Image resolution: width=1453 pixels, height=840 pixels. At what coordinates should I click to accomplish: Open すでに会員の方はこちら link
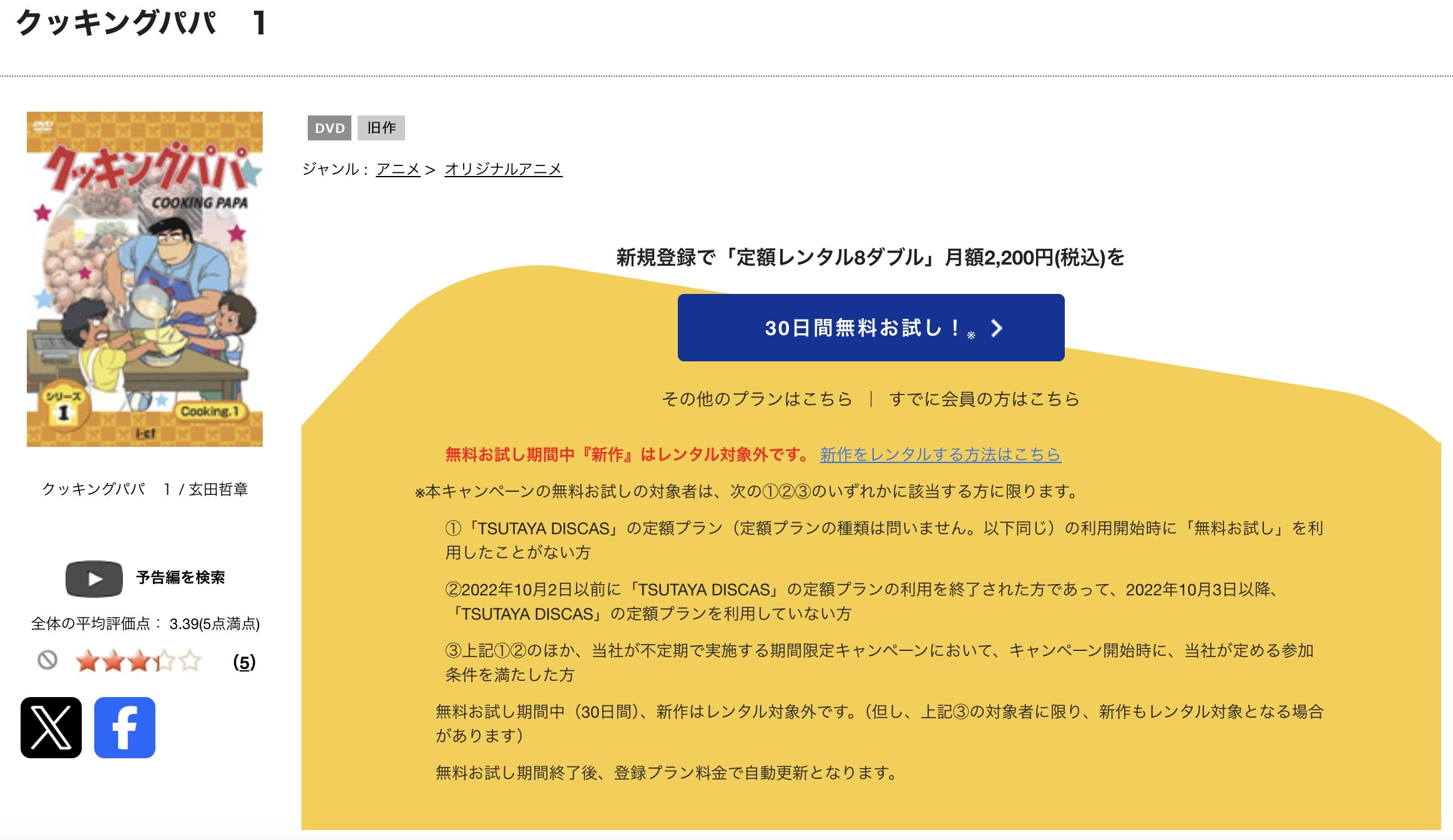point(984,399)
